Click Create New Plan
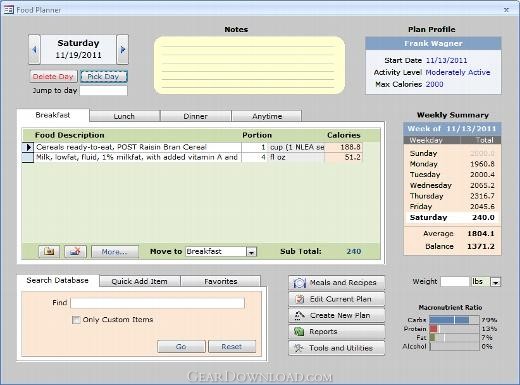Image resolution: width=520 pixels, height=385 pixels. (337, 315)
